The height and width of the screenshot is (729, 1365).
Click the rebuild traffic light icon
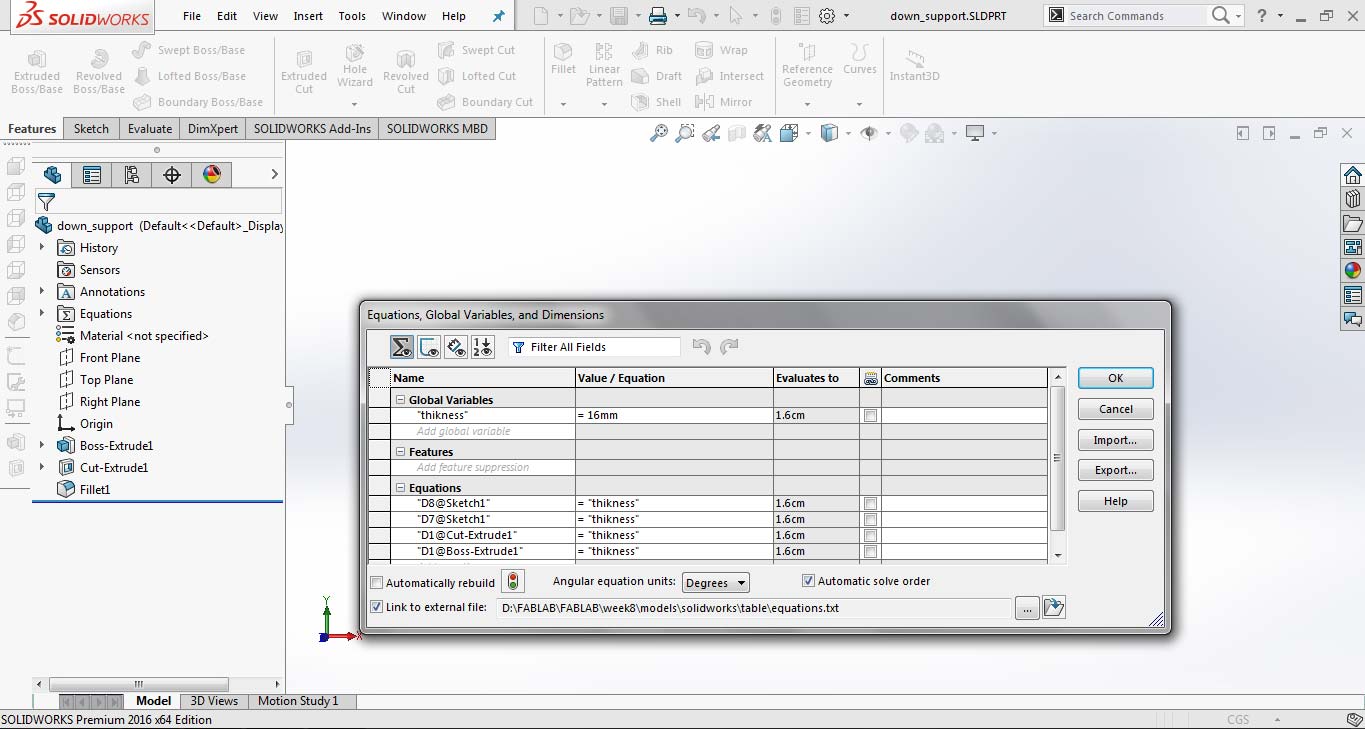click(x=512, y=581)
